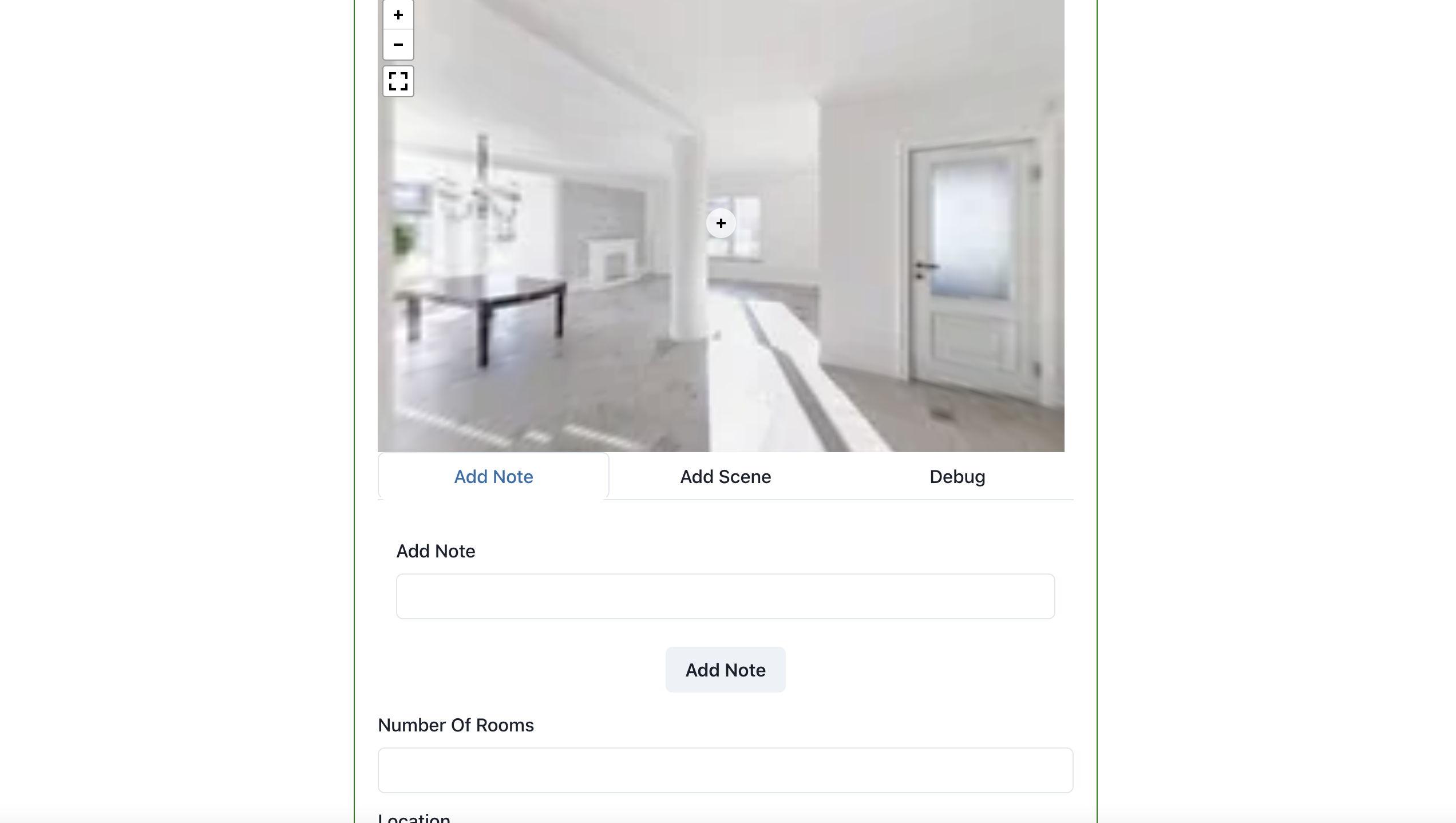Screen dimensions: 1456x823
Task: Zoom in the panorama viewer
Action: pyautogui.click(x=398, y=15)
